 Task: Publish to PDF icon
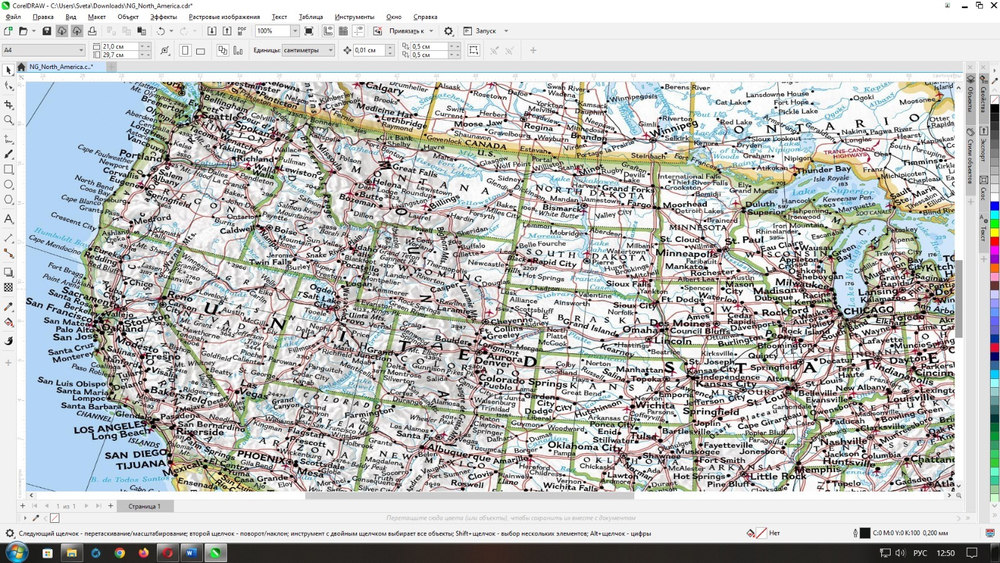242,31
